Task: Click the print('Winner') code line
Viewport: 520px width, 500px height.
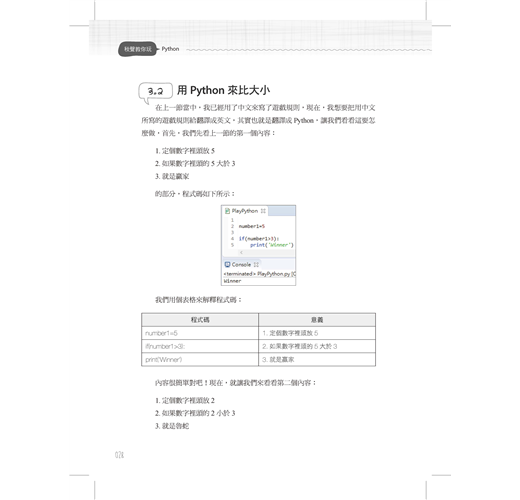Action: click(272, 245)
